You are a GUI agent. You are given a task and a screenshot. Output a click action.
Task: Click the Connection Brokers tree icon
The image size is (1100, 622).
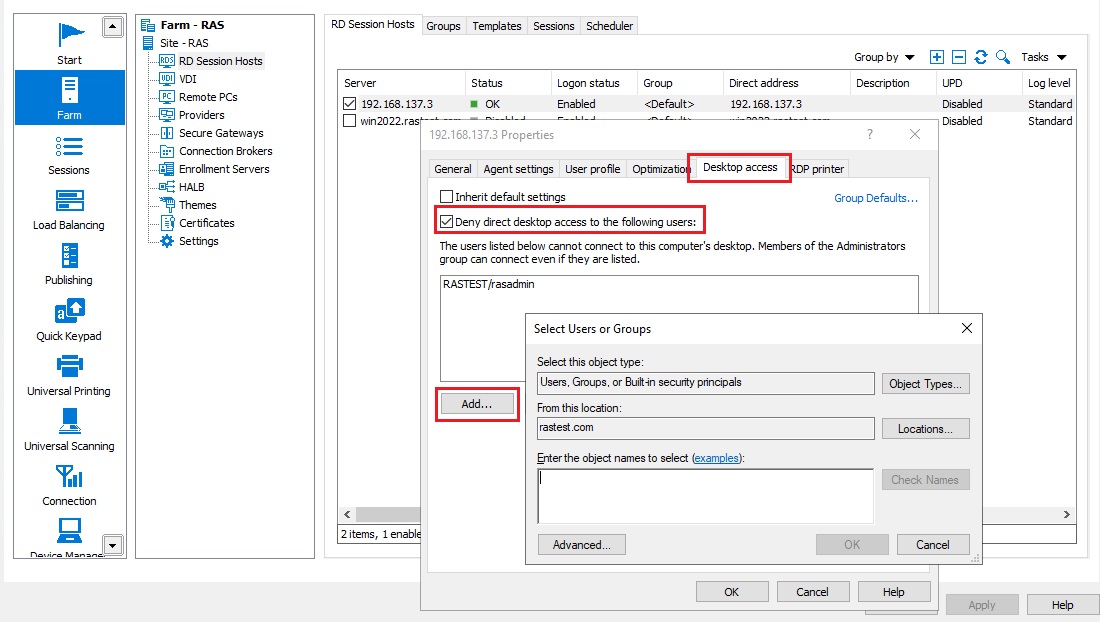click(167, 151)
